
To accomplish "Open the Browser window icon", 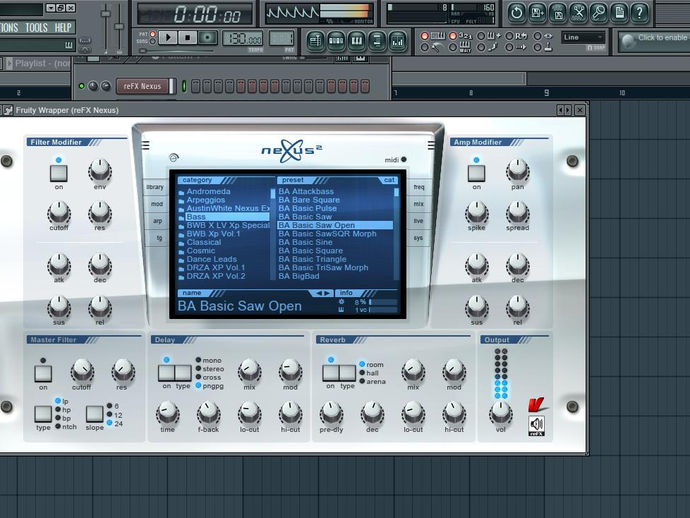I will click(377, 42).
